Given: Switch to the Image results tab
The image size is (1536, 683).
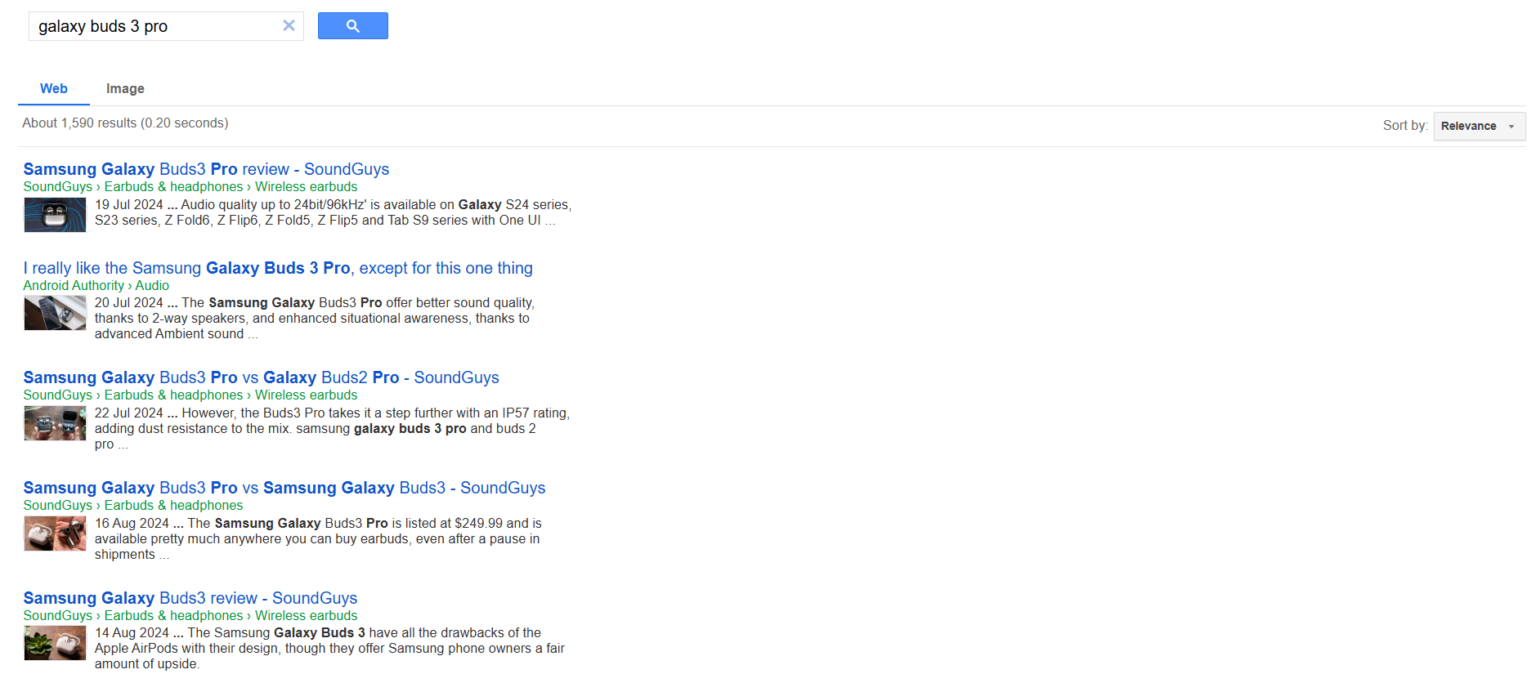Looking at the screenshot, I should coord(124,88).
